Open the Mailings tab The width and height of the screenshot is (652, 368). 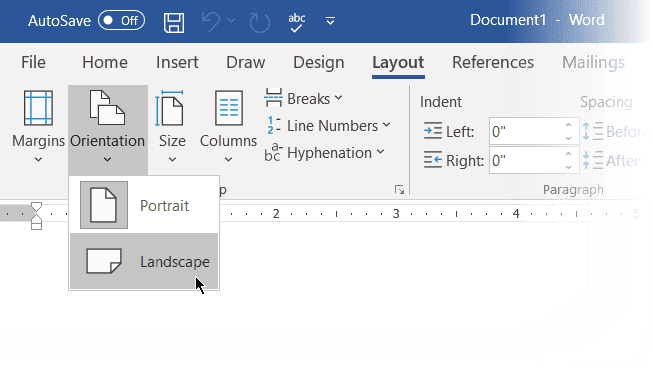(x=593, y=62)
